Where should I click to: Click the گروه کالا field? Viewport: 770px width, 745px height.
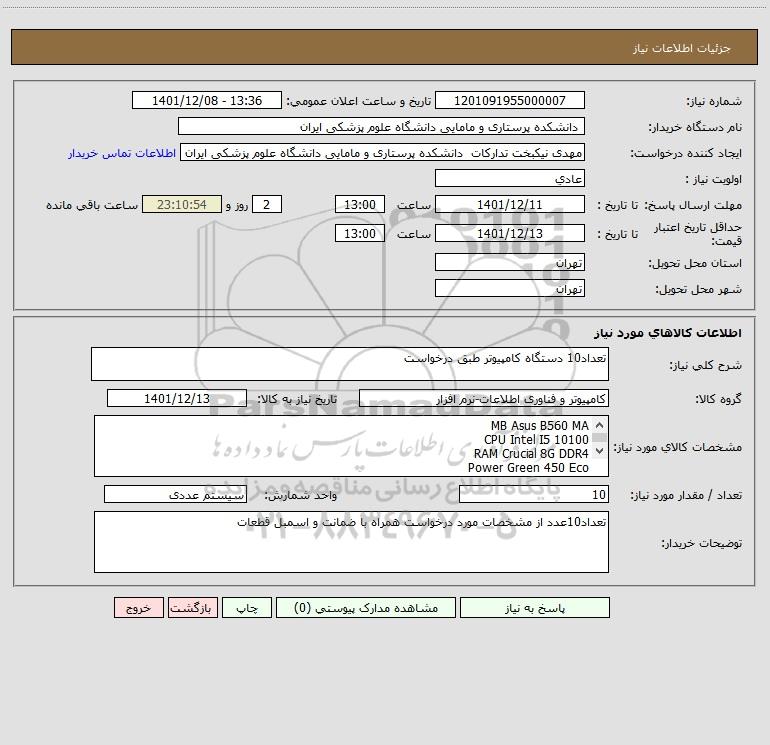(x=484, y=398)
